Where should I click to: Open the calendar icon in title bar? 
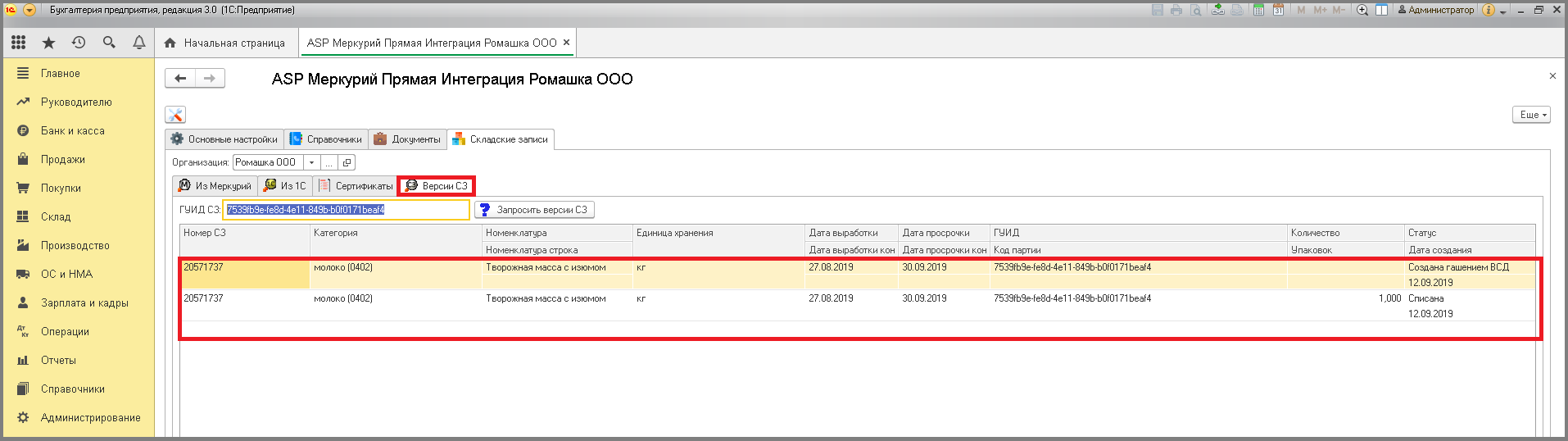[1278, 10]
